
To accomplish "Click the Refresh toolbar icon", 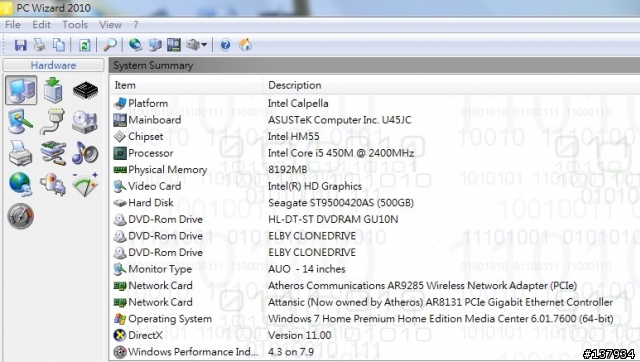I will 84,45.
